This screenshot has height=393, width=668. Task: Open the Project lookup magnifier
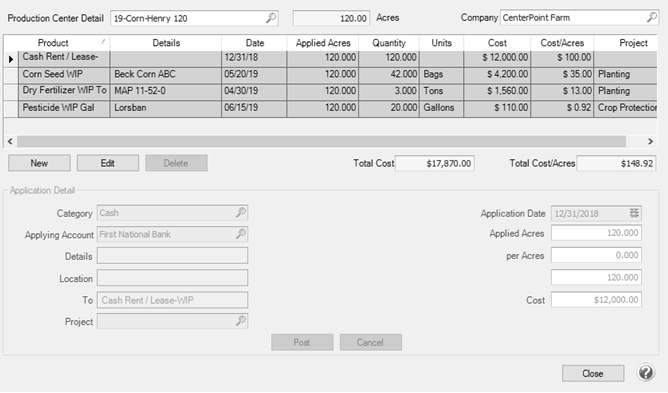pyautogui.click(x=241, y=321)
